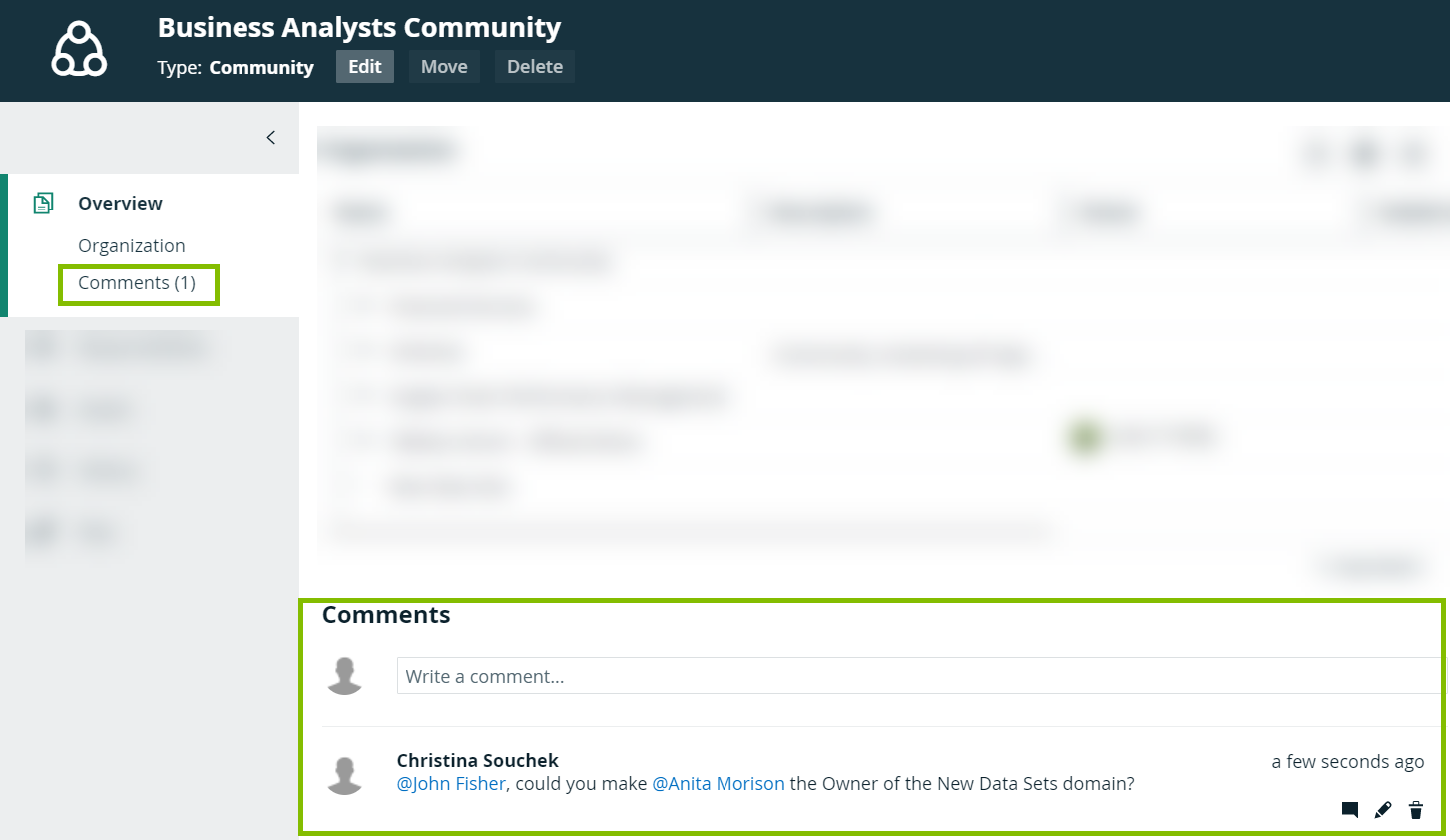This screenshot has height=840, width=1450.
Task: Click the community logo icon in header
Action: pos(79,50)
